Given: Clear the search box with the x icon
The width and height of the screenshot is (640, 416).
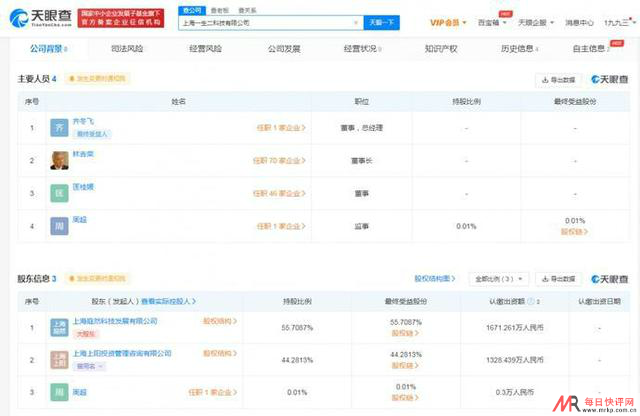Looking at the screenshot, I should [356, 23].
